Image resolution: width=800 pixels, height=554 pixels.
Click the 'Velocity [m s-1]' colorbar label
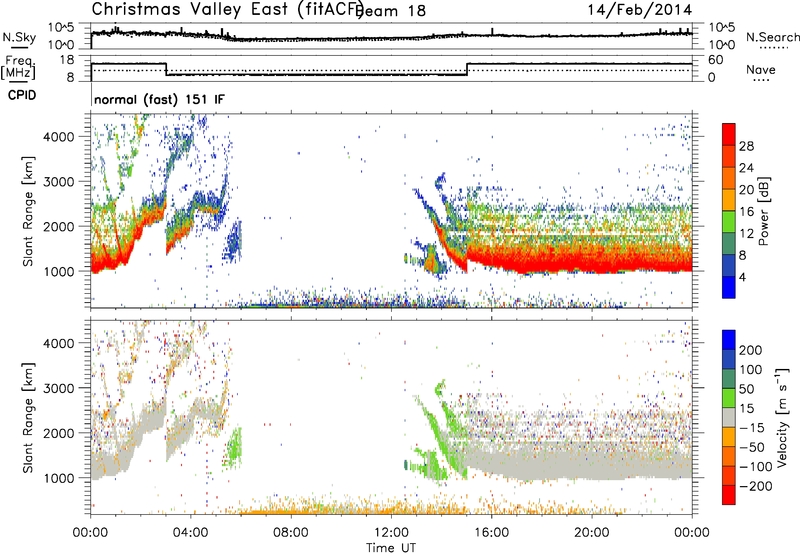[781, 417]
